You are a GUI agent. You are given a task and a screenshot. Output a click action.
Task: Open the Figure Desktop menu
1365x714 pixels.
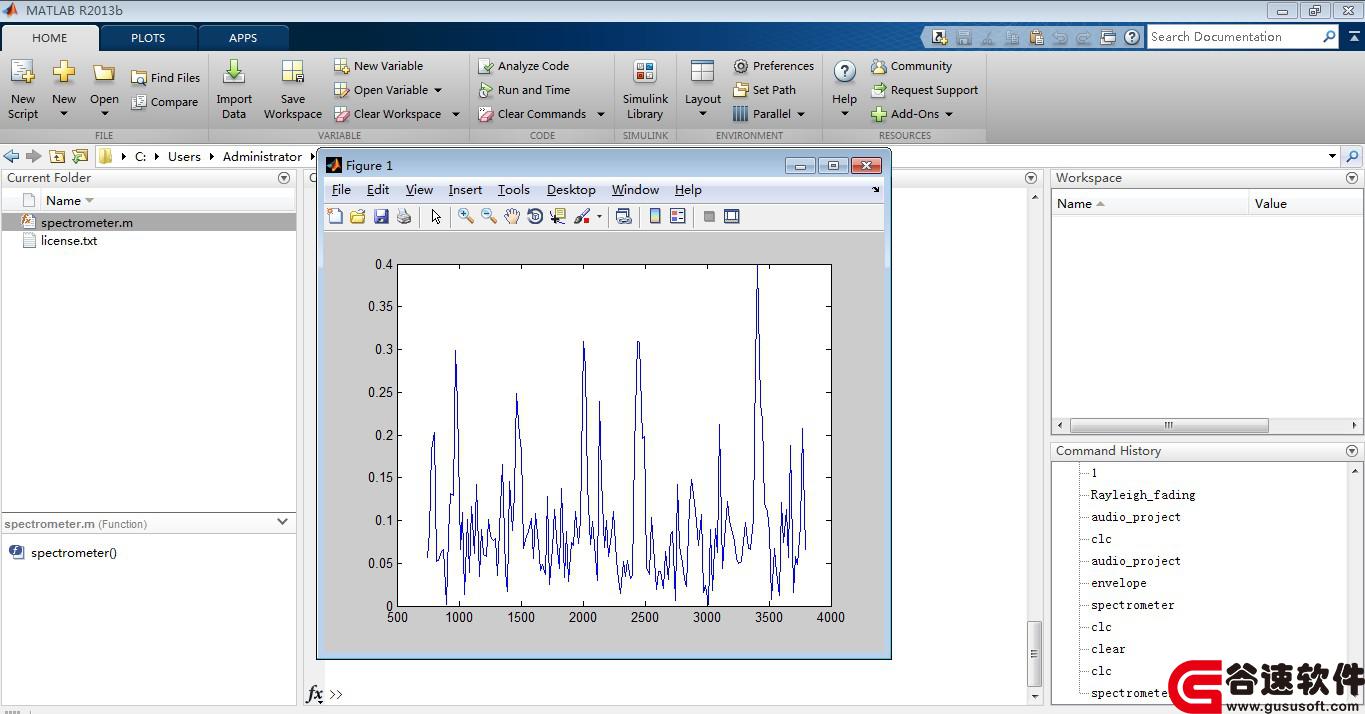[x=571, y=190]
